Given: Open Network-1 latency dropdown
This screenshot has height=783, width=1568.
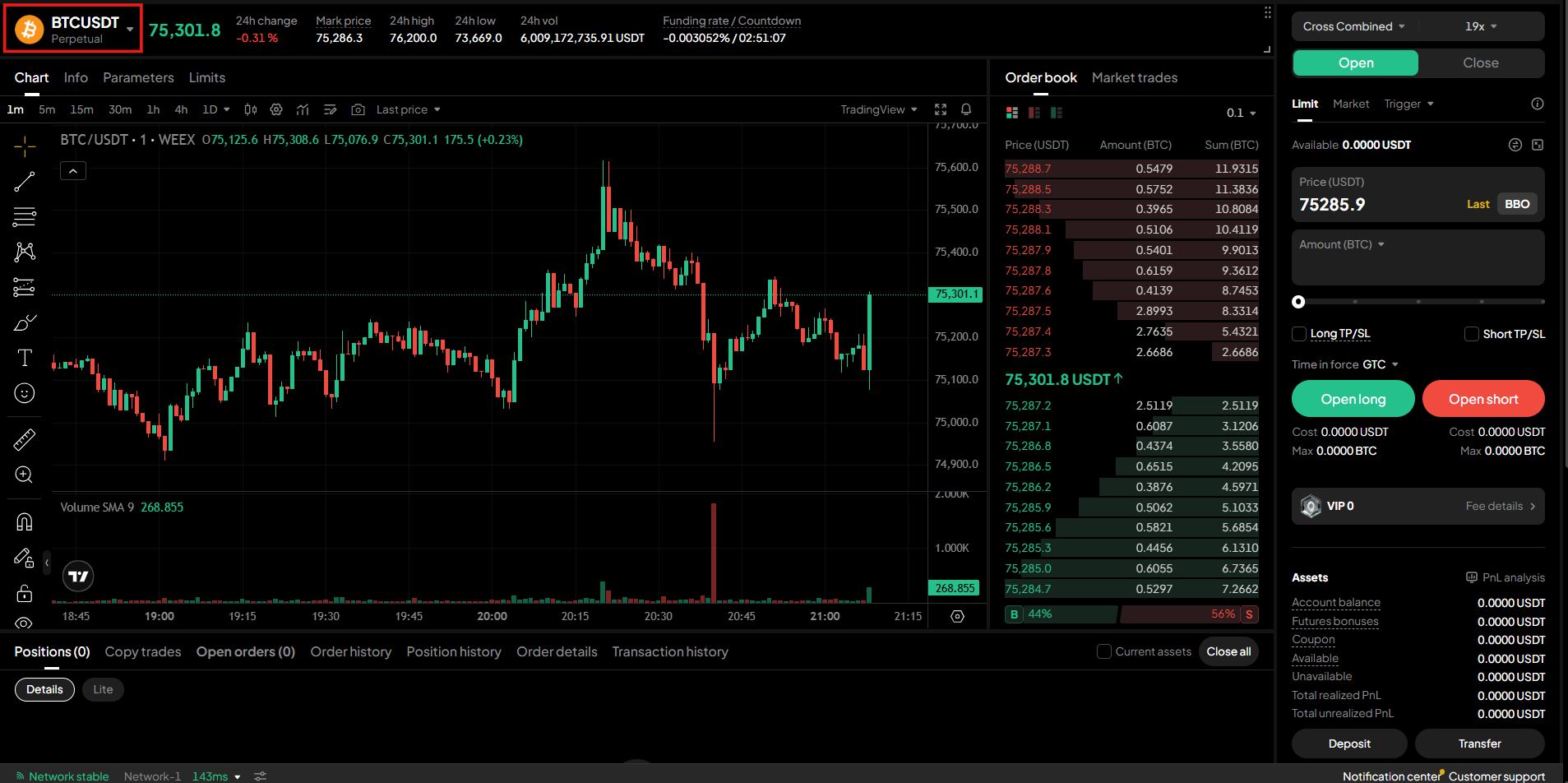Looking at the screenshot, I should click(183, 776).
